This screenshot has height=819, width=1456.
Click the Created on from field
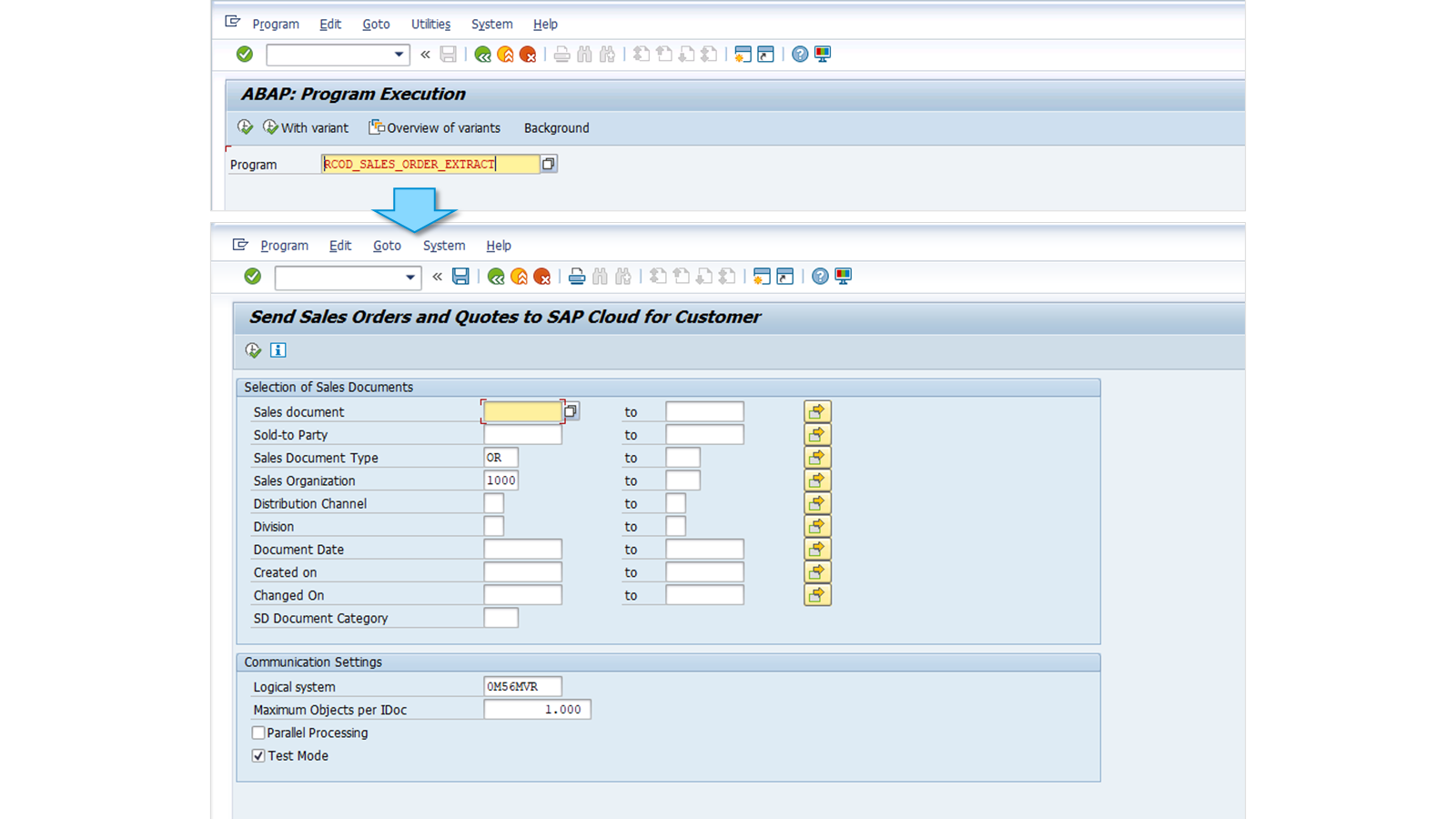click(x=522, y=572)
